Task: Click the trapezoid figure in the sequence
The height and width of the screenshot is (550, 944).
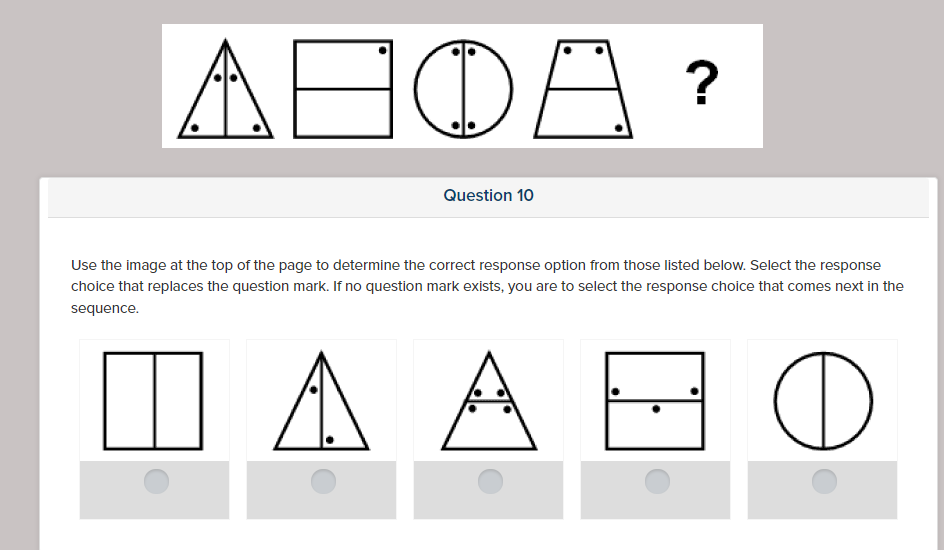Action: coord(584,89)
